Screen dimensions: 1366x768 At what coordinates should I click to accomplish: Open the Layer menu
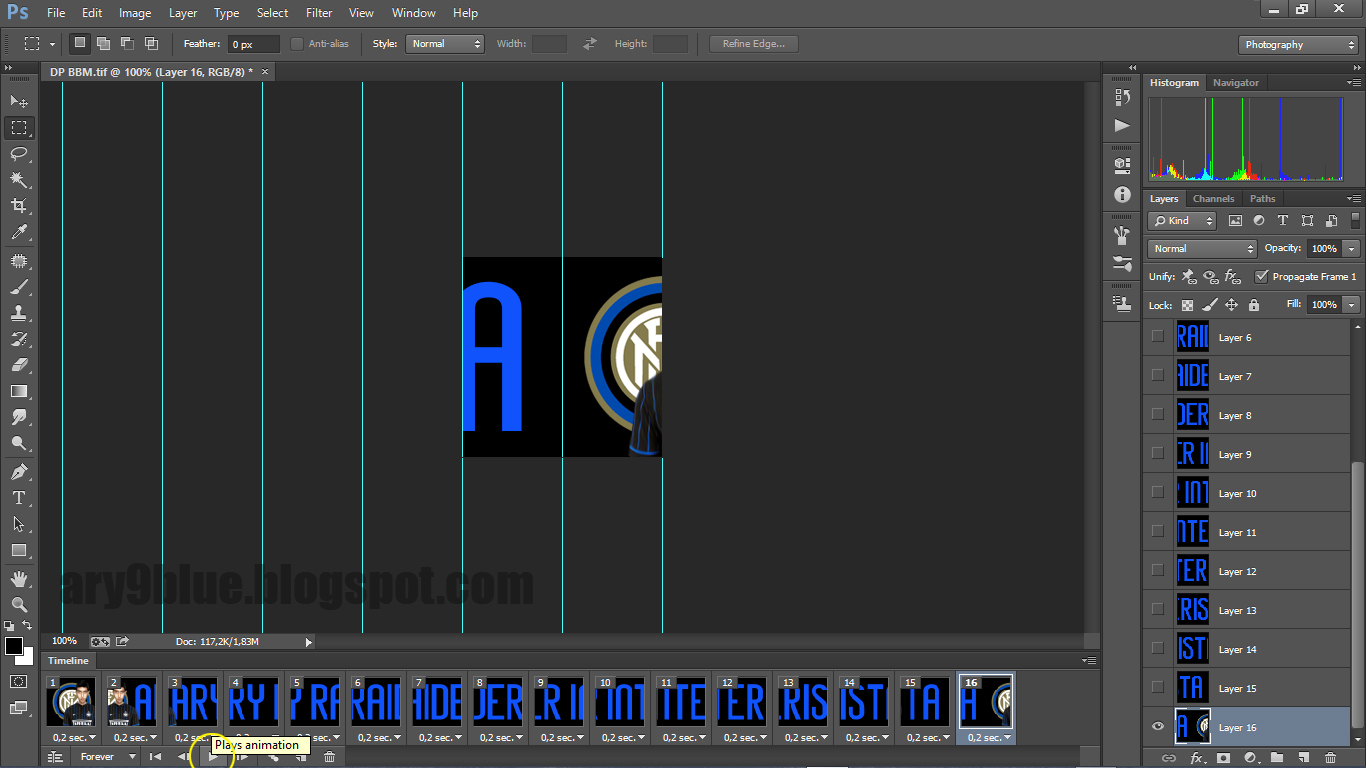183,13
